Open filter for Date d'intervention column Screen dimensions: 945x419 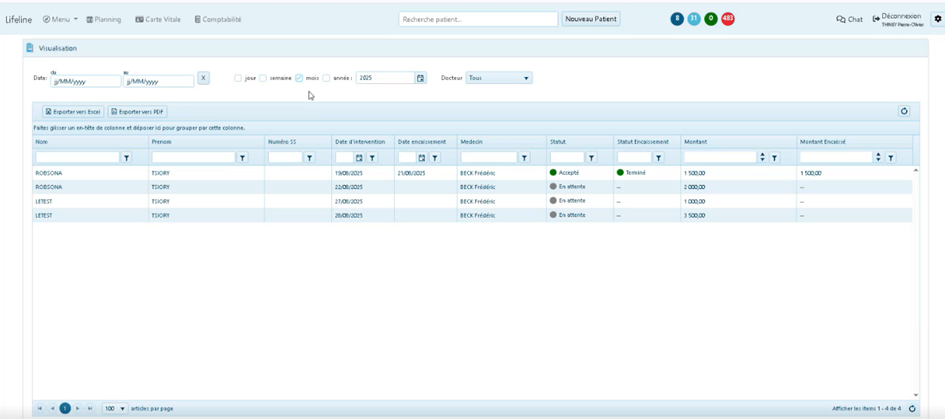pyautogui.click(x=372, y=157)
